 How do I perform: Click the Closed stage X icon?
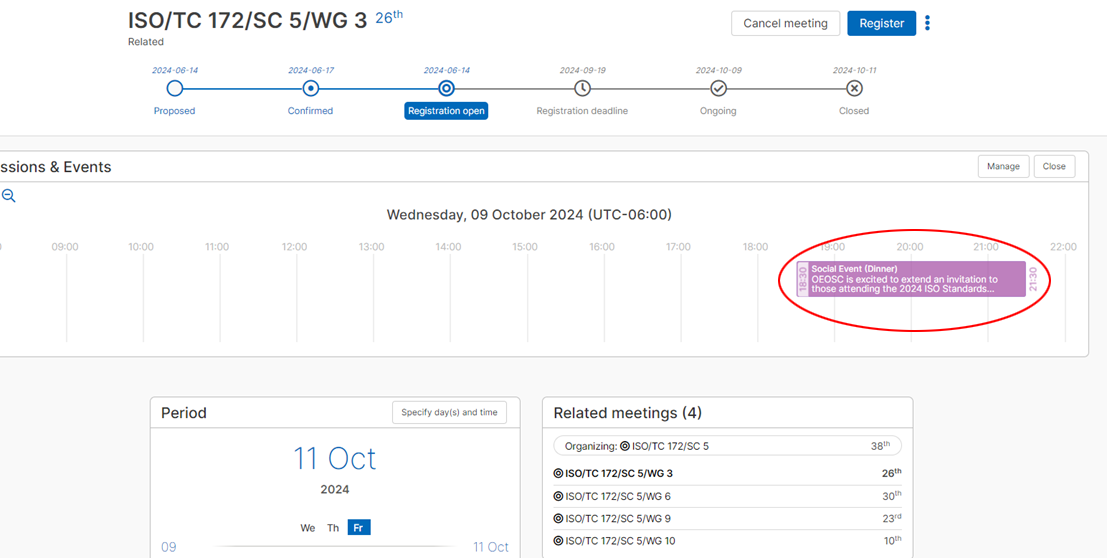(854, 88)
